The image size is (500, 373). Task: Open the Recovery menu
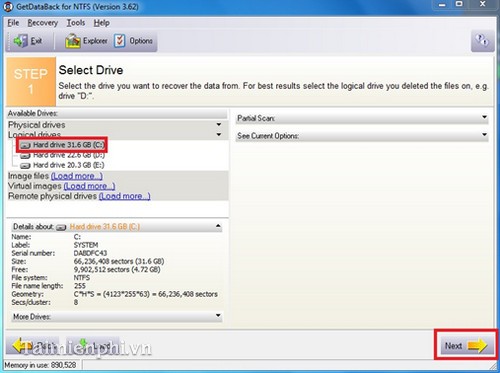click(43, 23)
